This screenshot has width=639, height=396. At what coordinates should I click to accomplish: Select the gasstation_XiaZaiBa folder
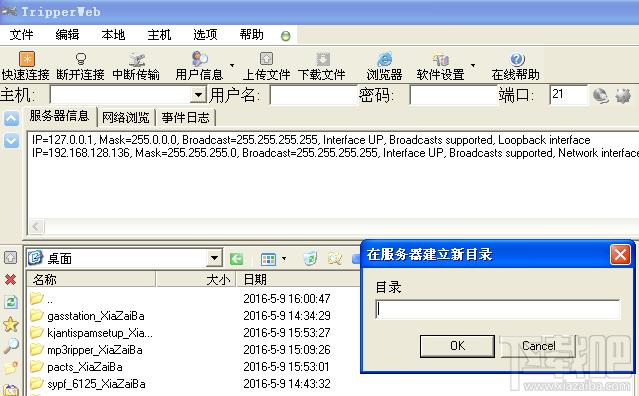96,316
